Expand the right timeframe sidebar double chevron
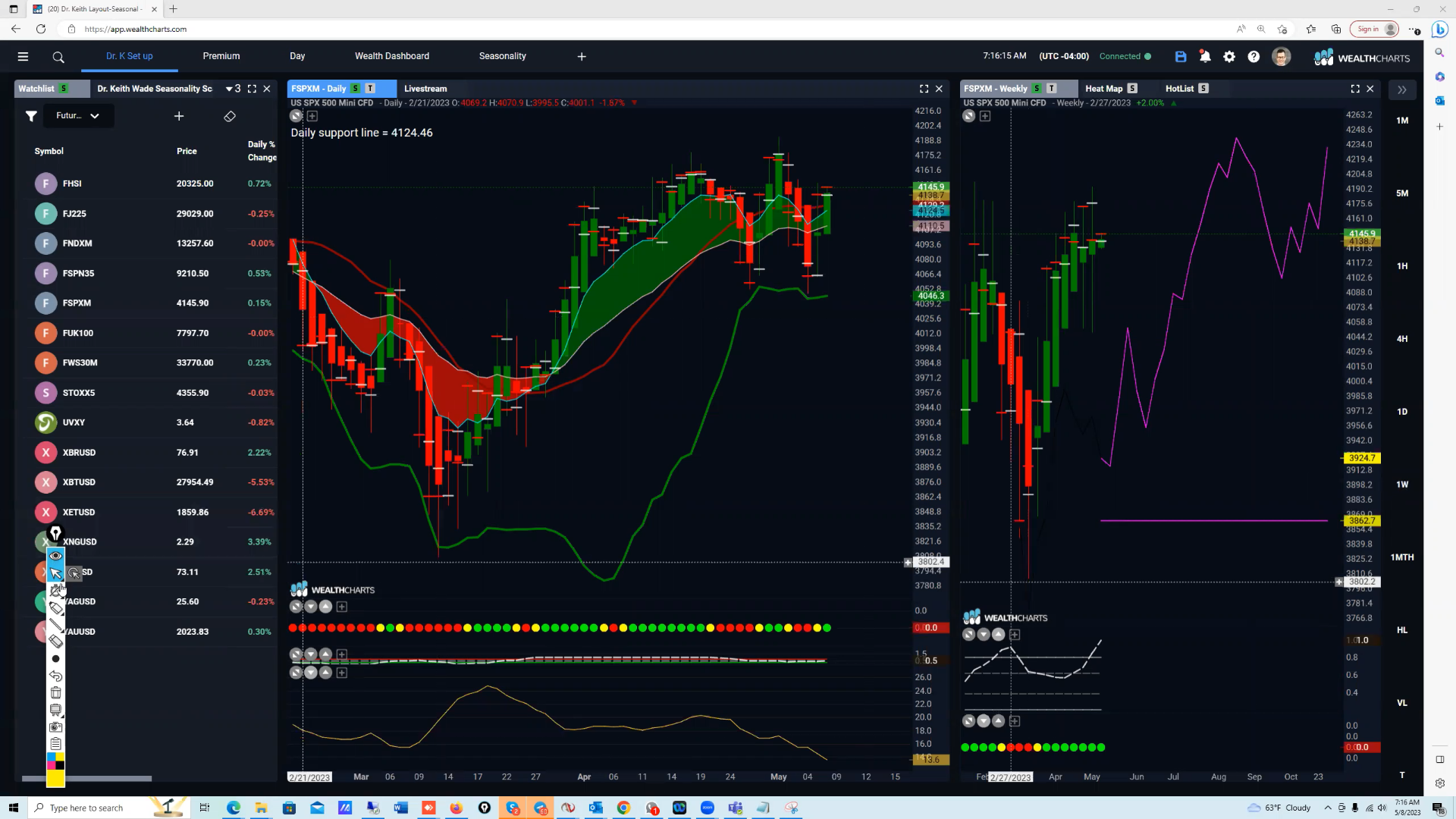1456x819 pixels. tap(1402, 89)
